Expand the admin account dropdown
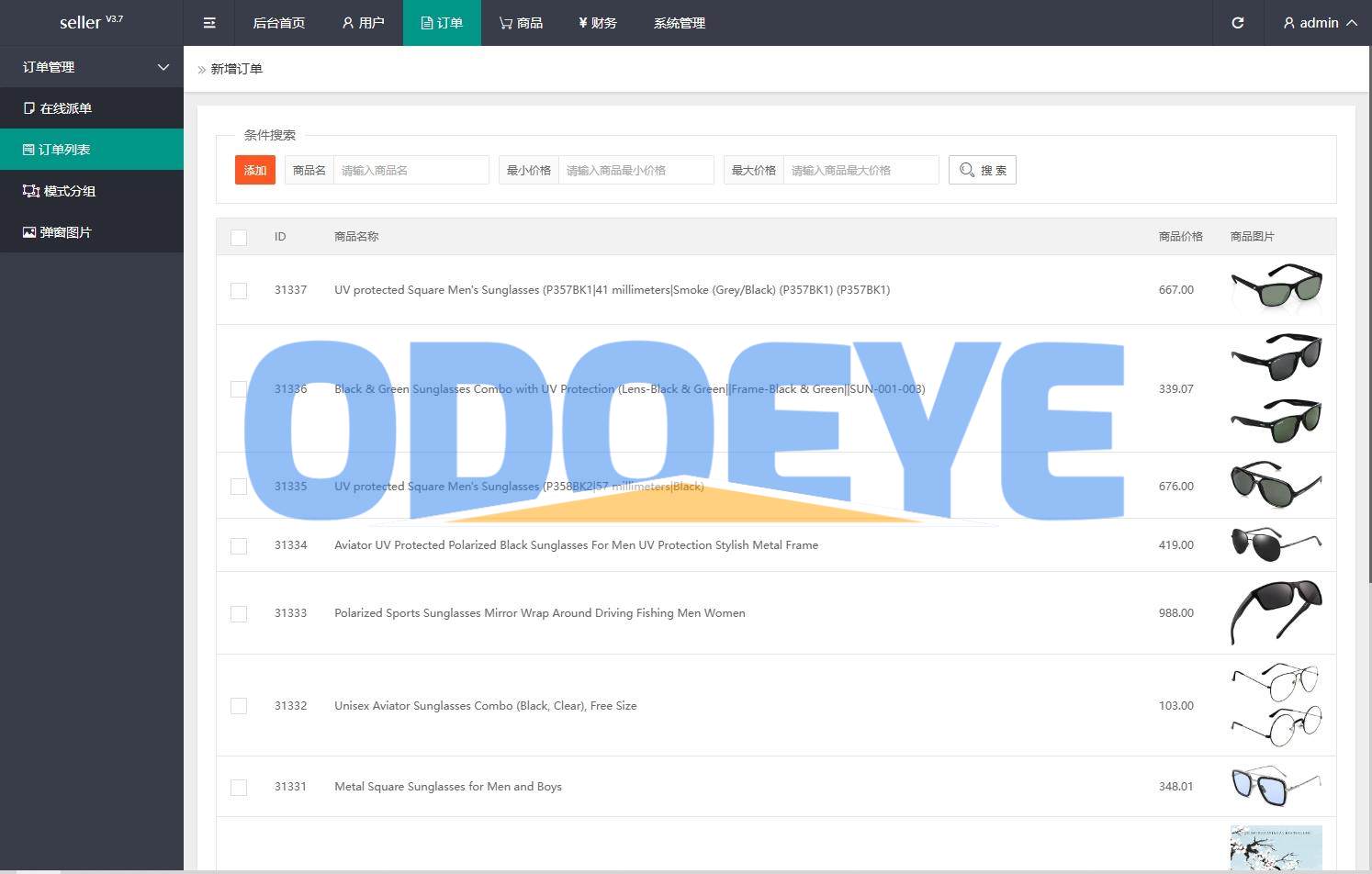The image size is (1372, 874). 1320,23
